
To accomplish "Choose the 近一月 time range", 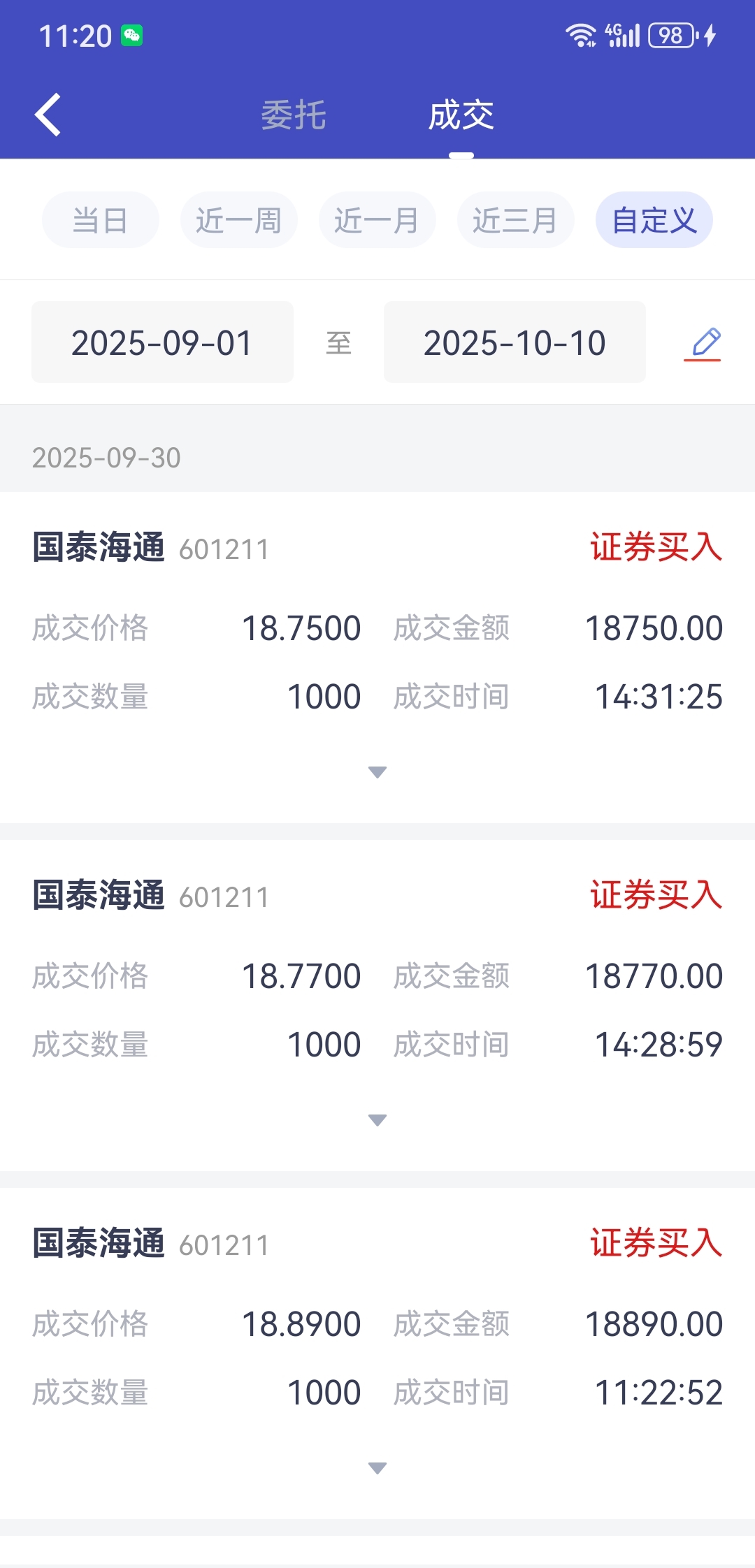I will tap(377, 220).
